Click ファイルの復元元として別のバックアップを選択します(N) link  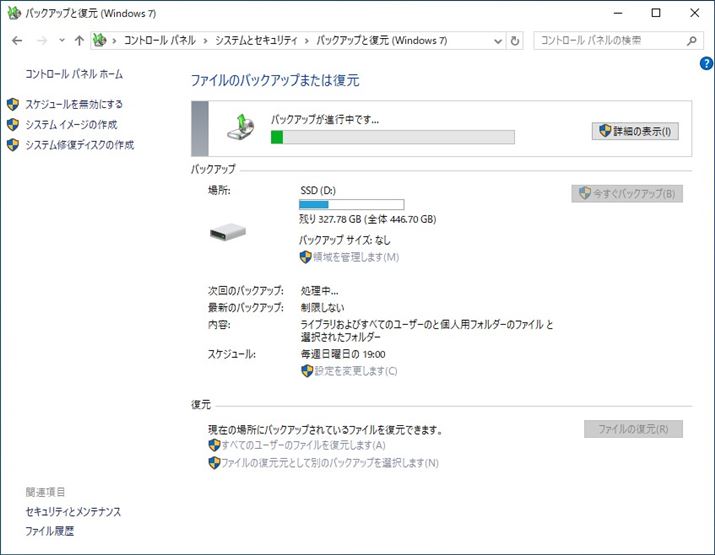point(330,463)
